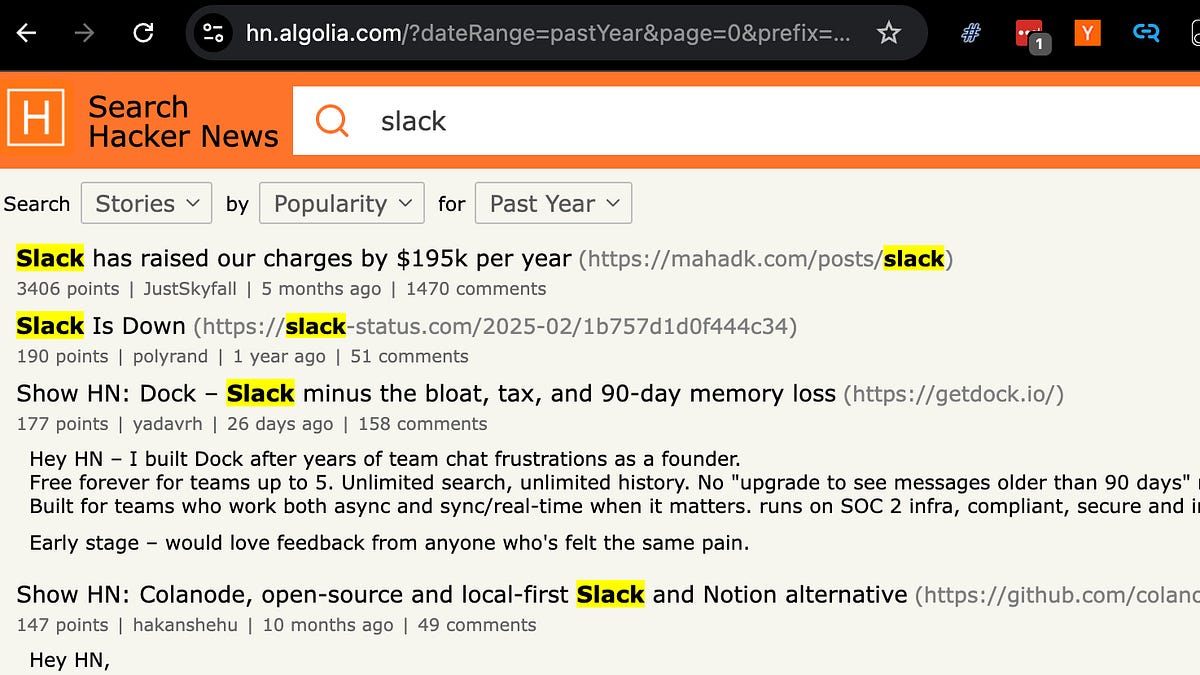The height and width of the screenshot is (675, 1200).
Task: Expand the Past Year date range selector
Action: coord(553,203)
